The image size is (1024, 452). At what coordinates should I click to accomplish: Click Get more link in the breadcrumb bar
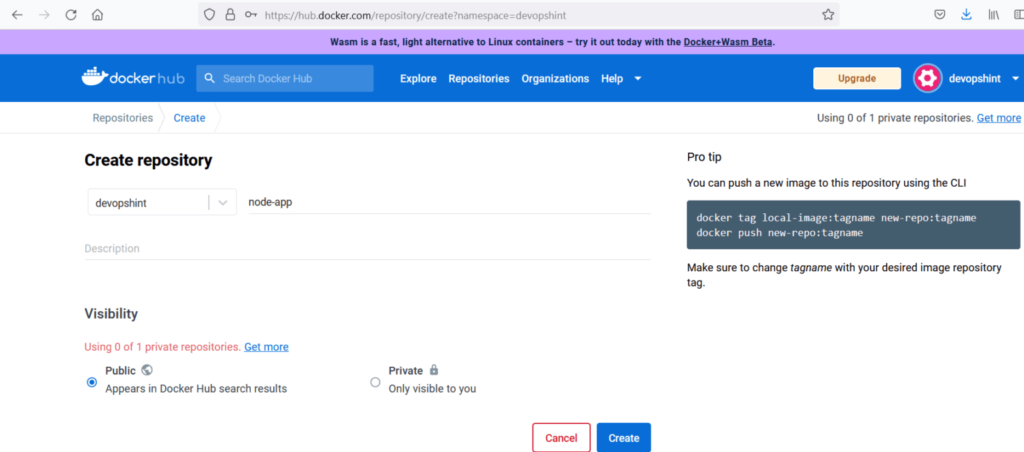[x=999, y=118]
